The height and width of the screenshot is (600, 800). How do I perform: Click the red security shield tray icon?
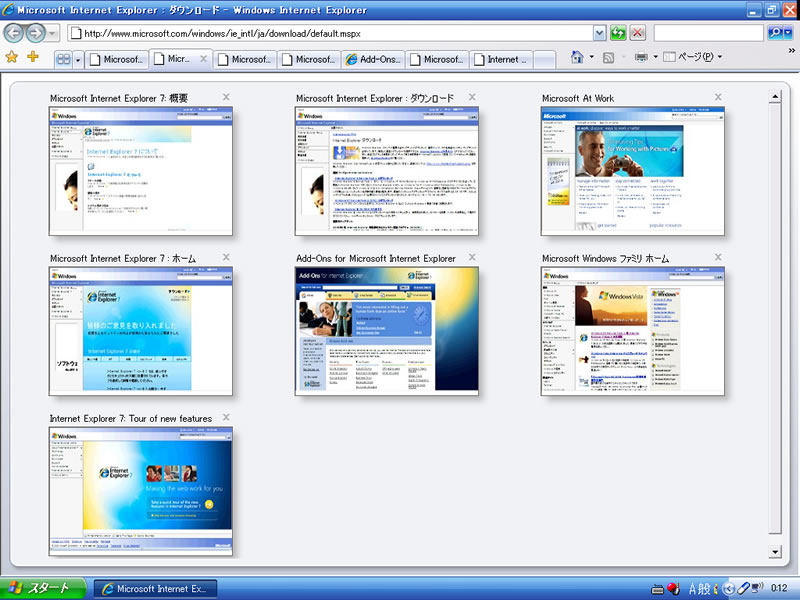673,589
